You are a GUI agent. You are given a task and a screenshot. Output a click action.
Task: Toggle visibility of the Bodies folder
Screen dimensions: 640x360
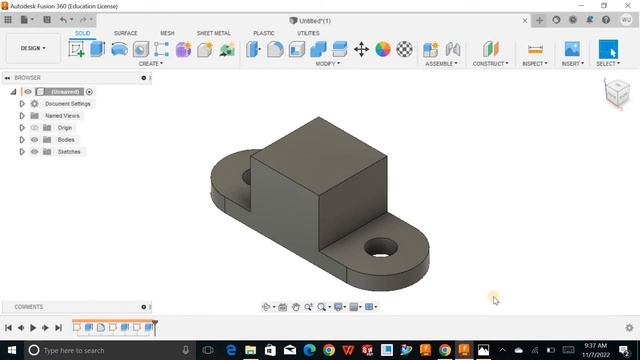(x=34, y=140)
